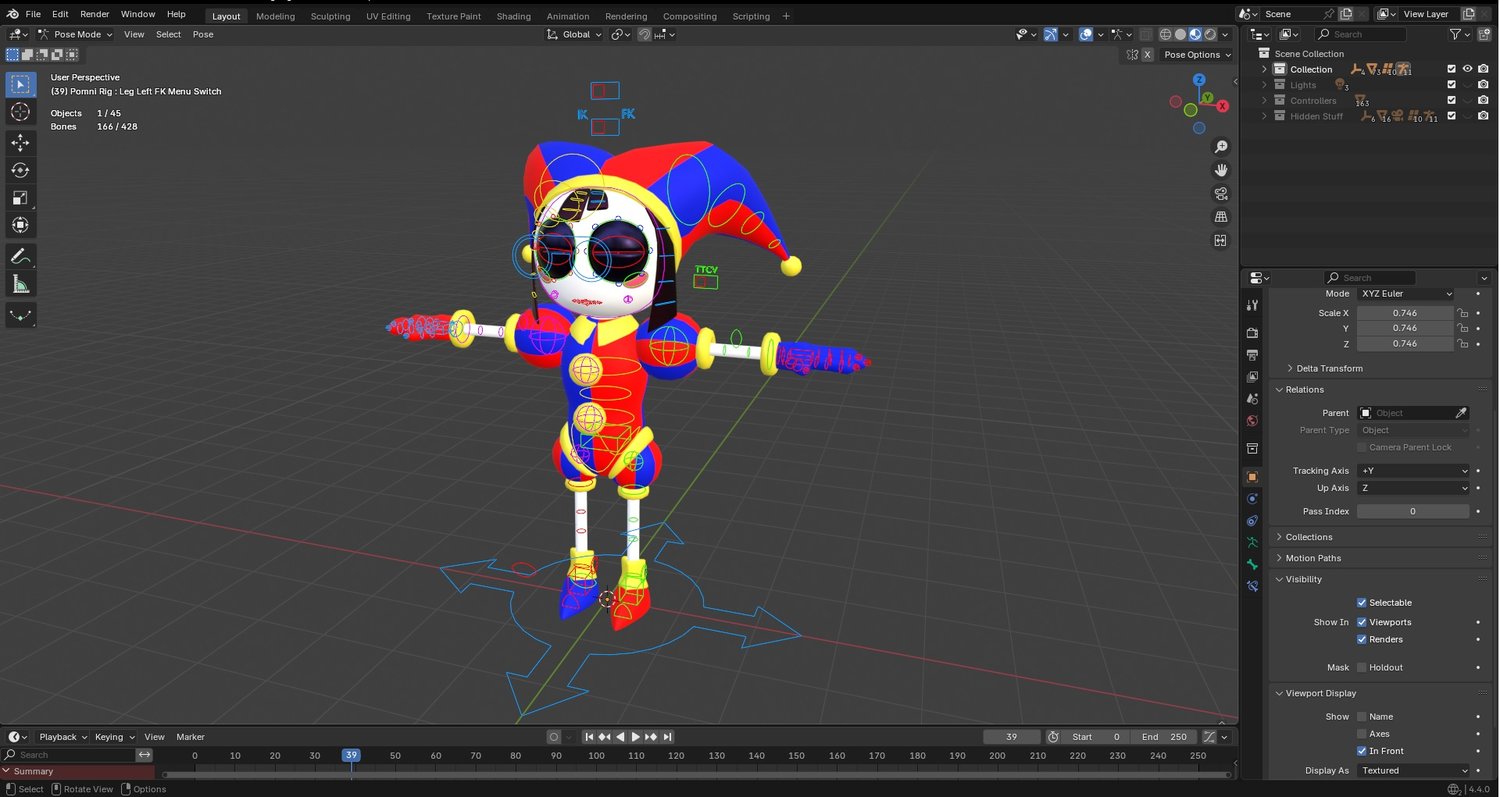Switch to the Shading workspace tab

click(513, 16)
